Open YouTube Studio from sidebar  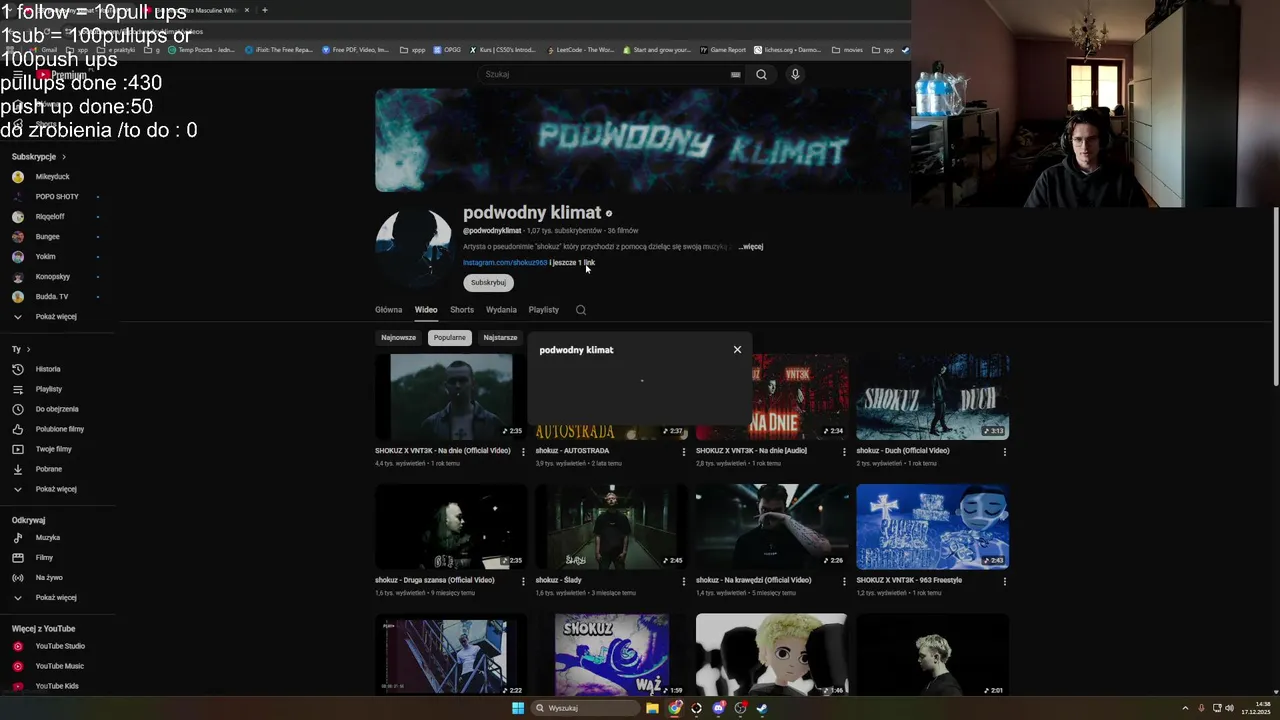pos(60,646)
